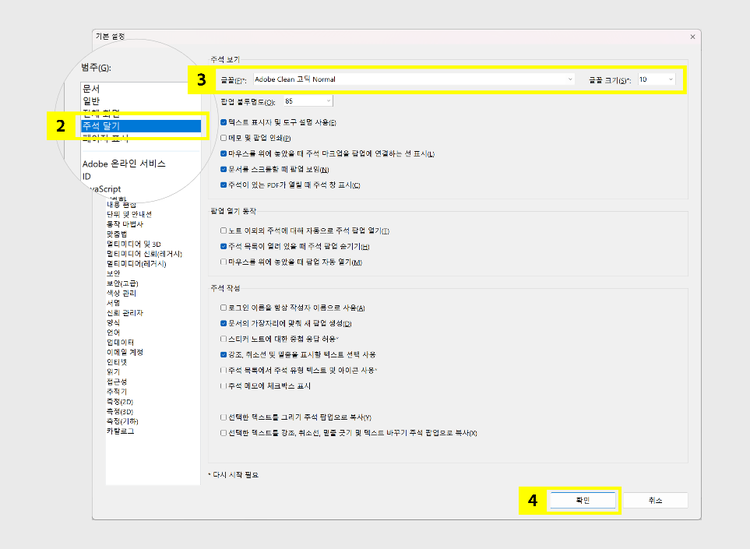
Task: Select ID in the category list
Action: point(87,176)
